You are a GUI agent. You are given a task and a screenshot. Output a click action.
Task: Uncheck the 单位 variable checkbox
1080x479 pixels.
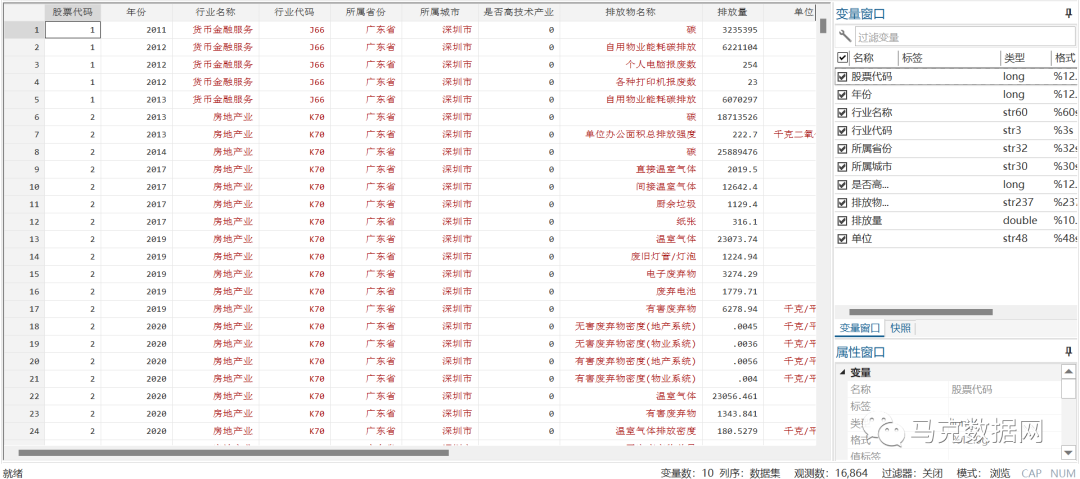[x=842, y=238]
